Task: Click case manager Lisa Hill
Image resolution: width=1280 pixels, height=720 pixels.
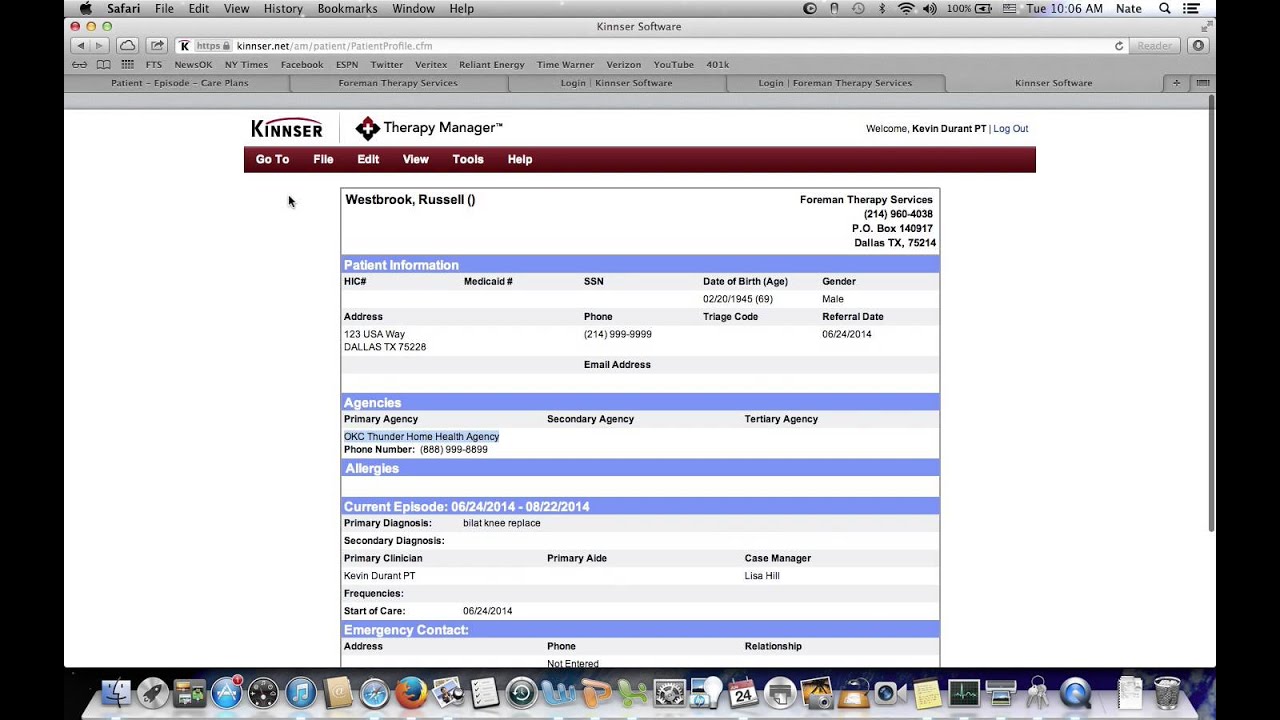Action: (x=762, y=576)
